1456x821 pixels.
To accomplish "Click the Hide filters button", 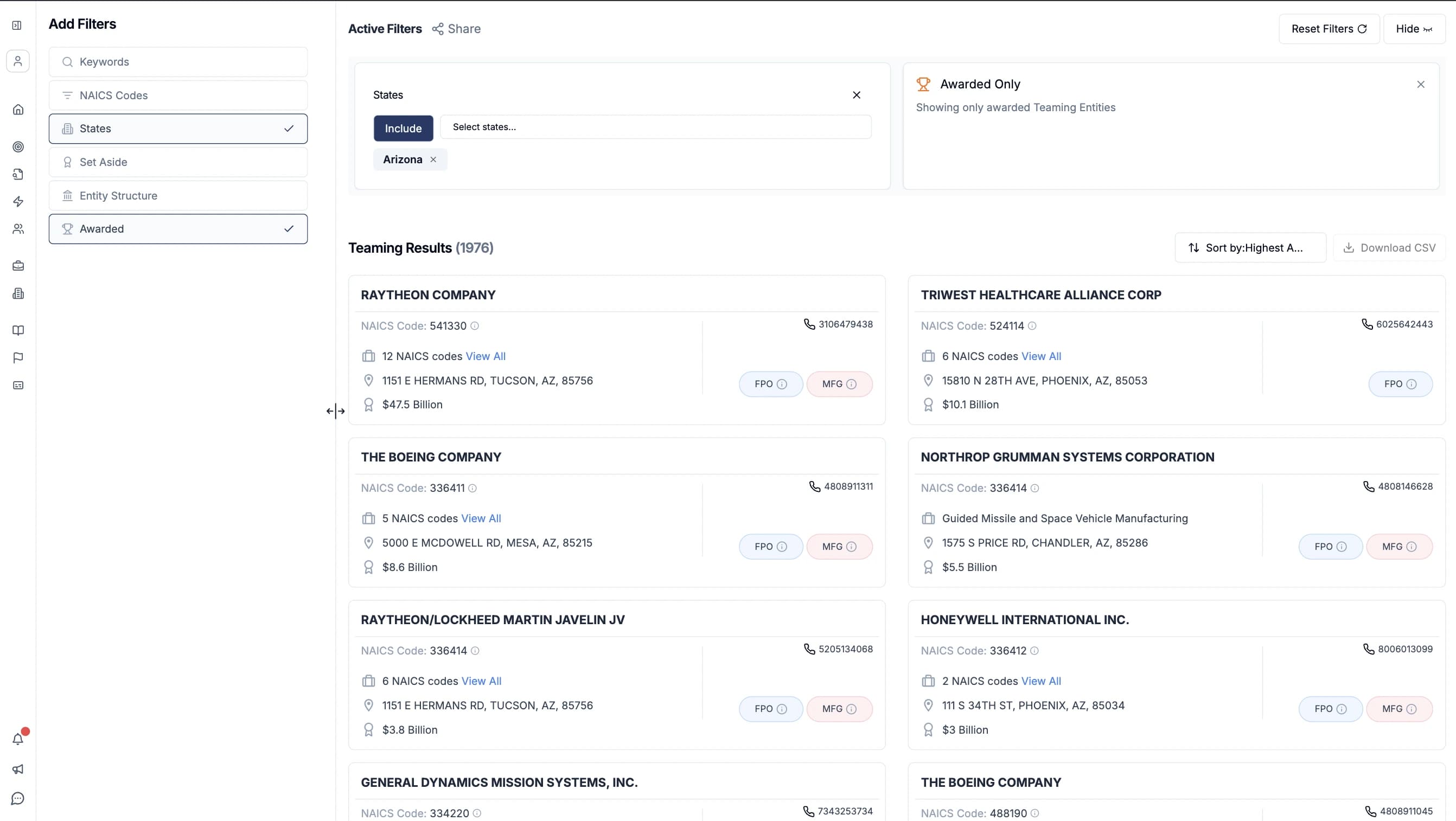I will [1414, 29].
